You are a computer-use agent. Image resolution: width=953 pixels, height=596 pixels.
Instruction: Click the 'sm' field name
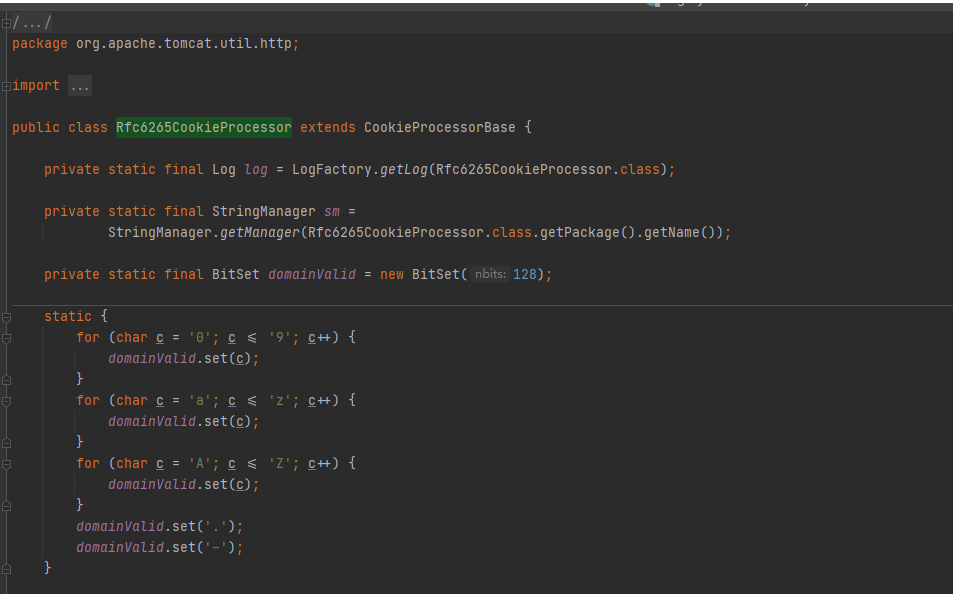[x=332, y=211]
